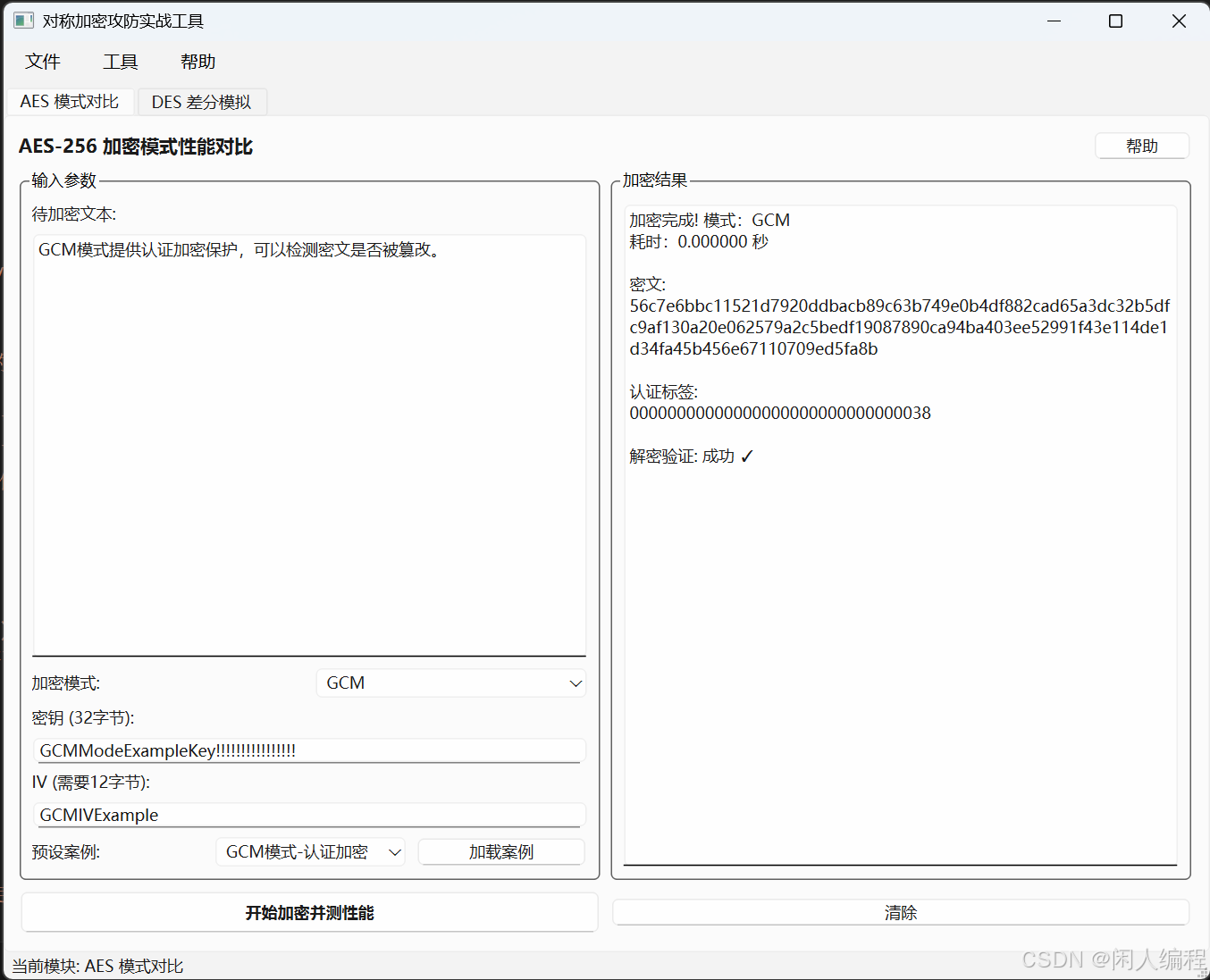Click the status bar 当前模块 label
This screenshot has height=980, width=1210.
tap(98, 966)
